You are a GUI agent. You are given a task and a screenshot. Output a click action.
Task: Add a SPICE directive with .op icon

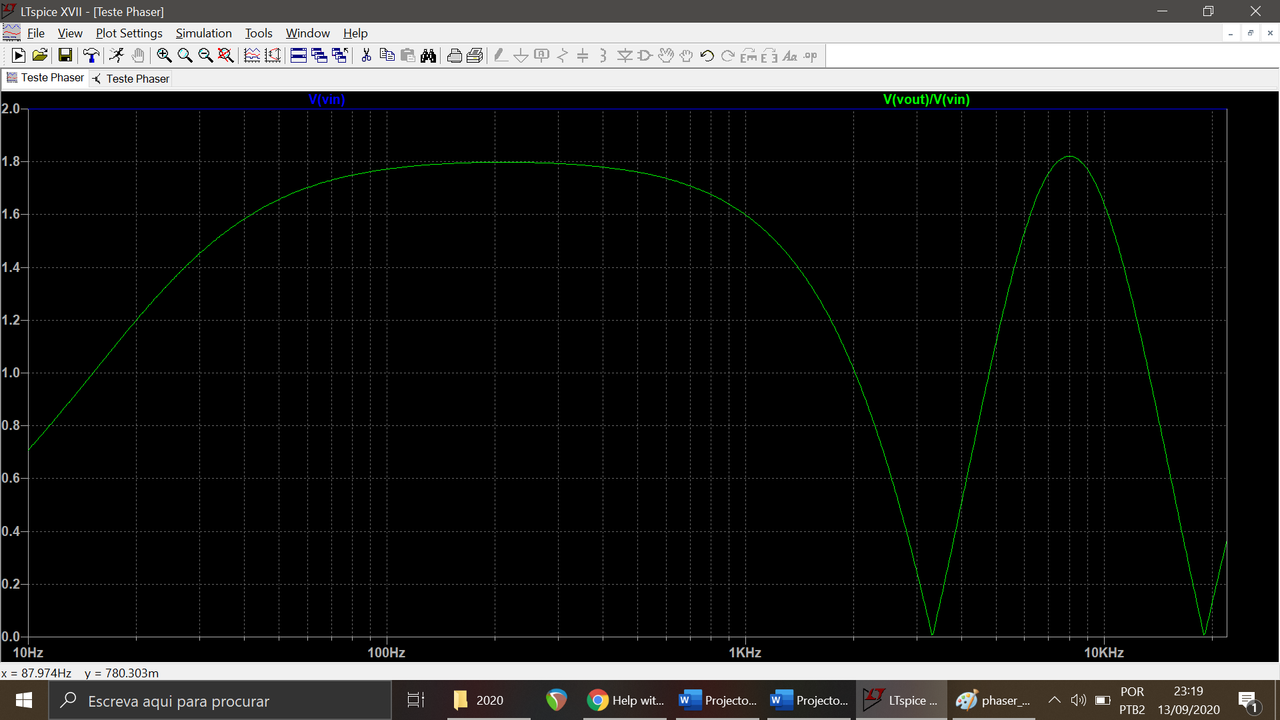pos(810,56)
